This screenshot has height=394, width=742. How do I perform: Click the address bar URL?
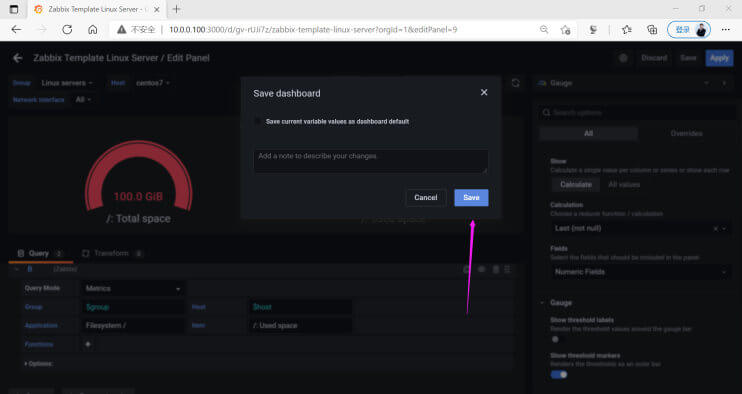pyautogui.click(x=313, y=29)
